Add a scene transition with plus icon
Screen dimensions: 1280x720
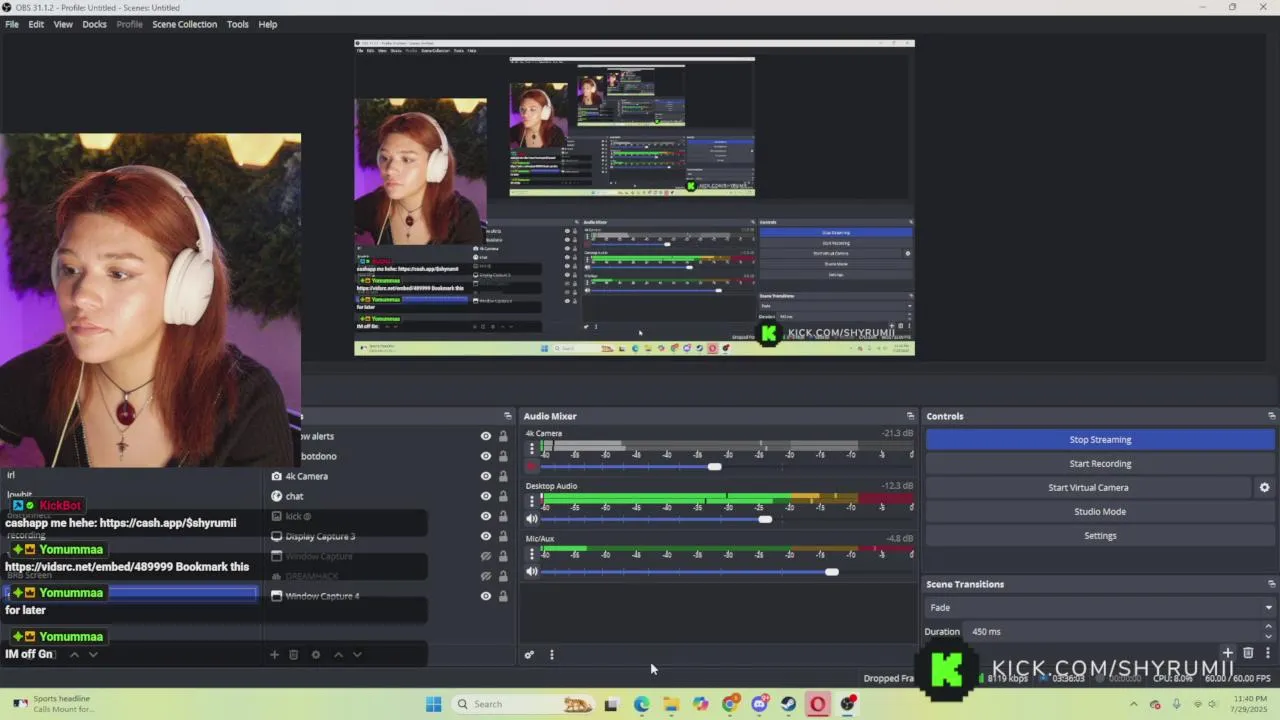point(1227,653)
